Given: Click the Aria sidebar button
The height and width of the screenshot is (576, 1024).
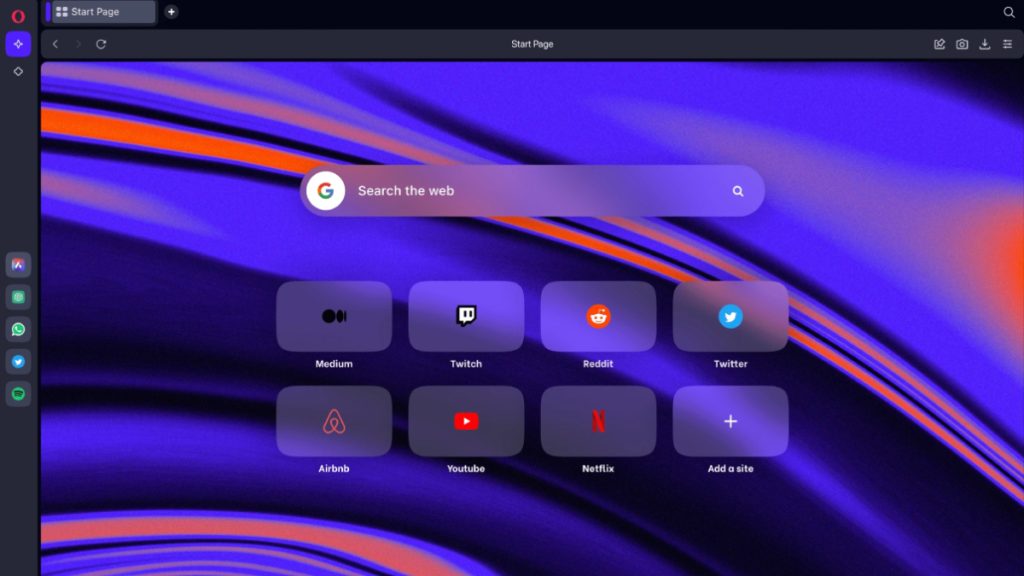Looking at the screenshot, I should coord(18,44).
